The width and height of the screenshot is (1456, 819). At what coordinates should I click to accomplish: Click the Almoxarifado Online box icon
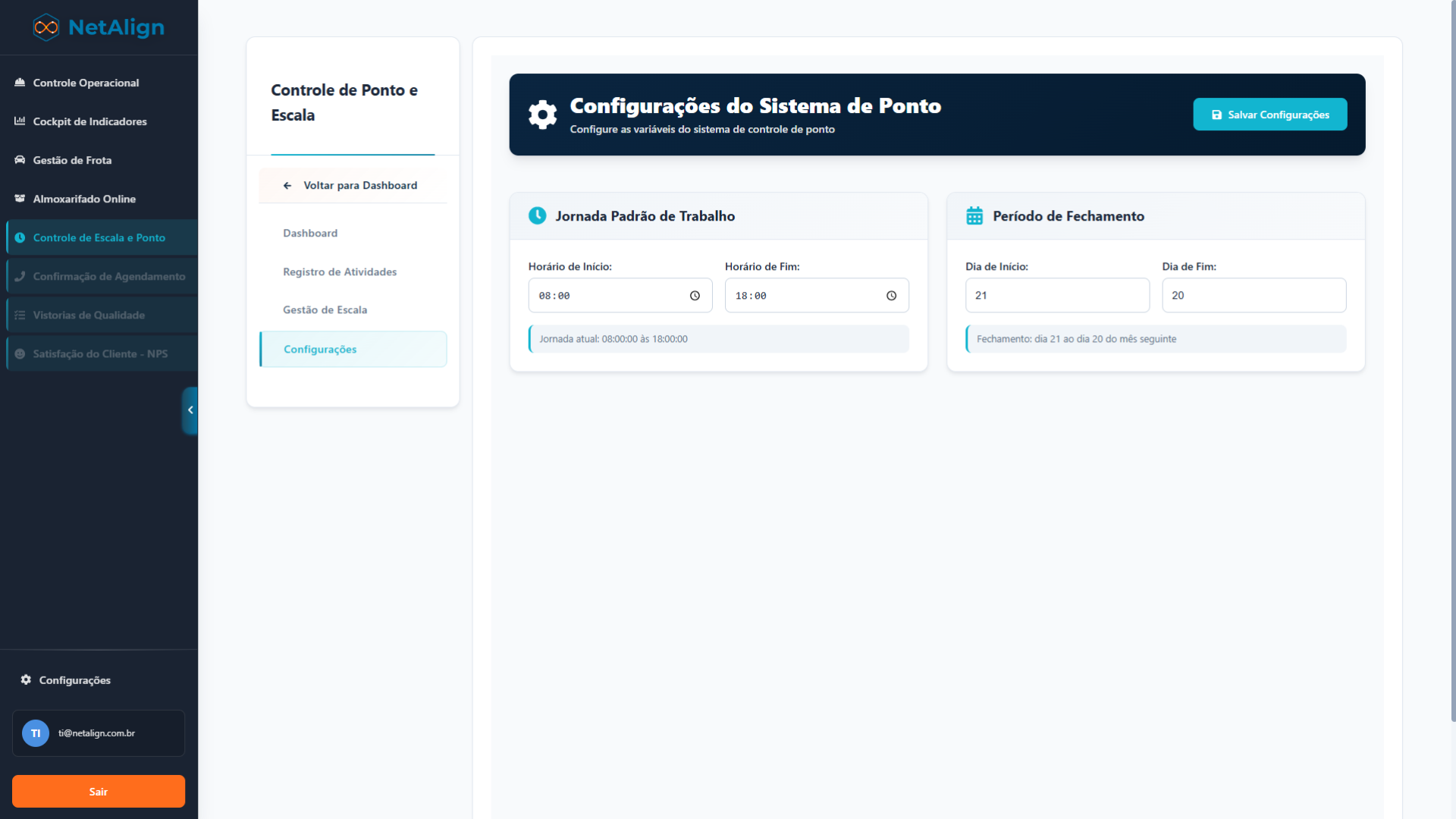(20, 199)
